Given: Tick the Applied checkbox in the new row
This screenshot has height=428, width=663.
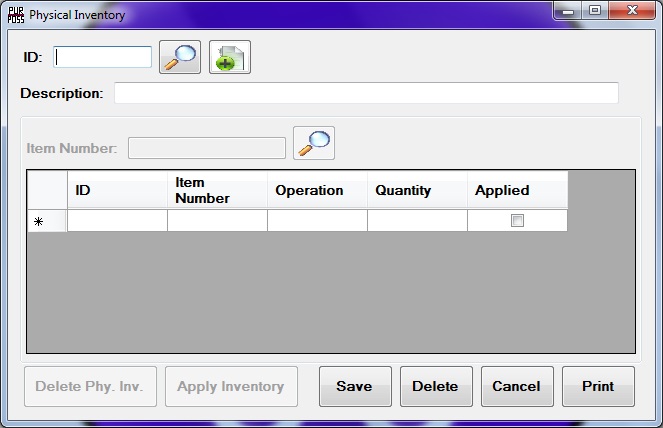Looking at the screenshot, I should pyautogui.click(x=517, y=221).
